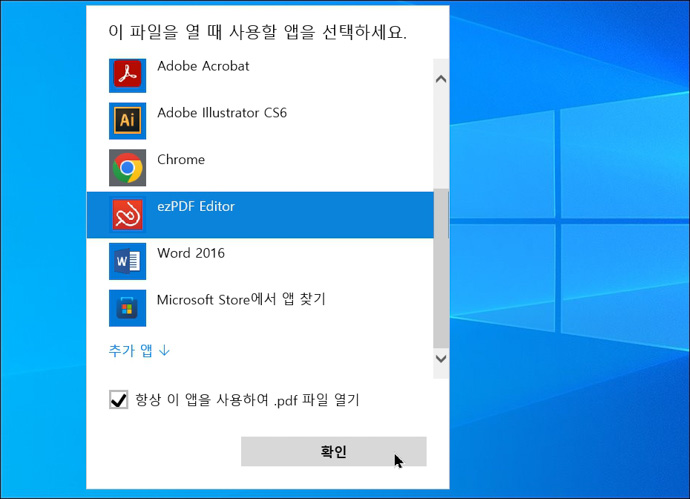The image size is (690, 499).
Task: Expand 추가 앱 (more apps) link
Action: (x=139, y=350)
